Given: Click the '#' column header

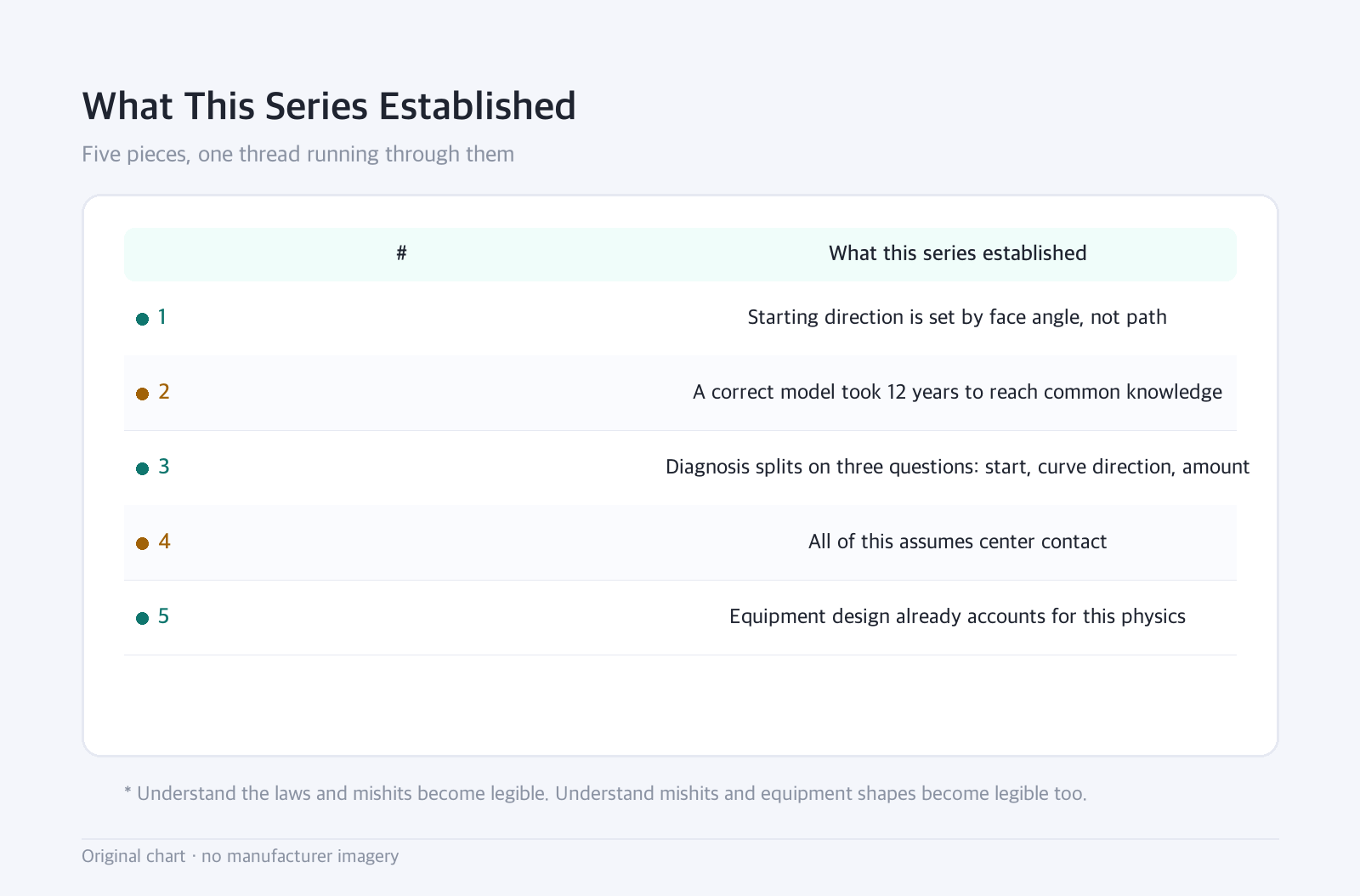Looking at the screenshot, I should coord(401,253).
